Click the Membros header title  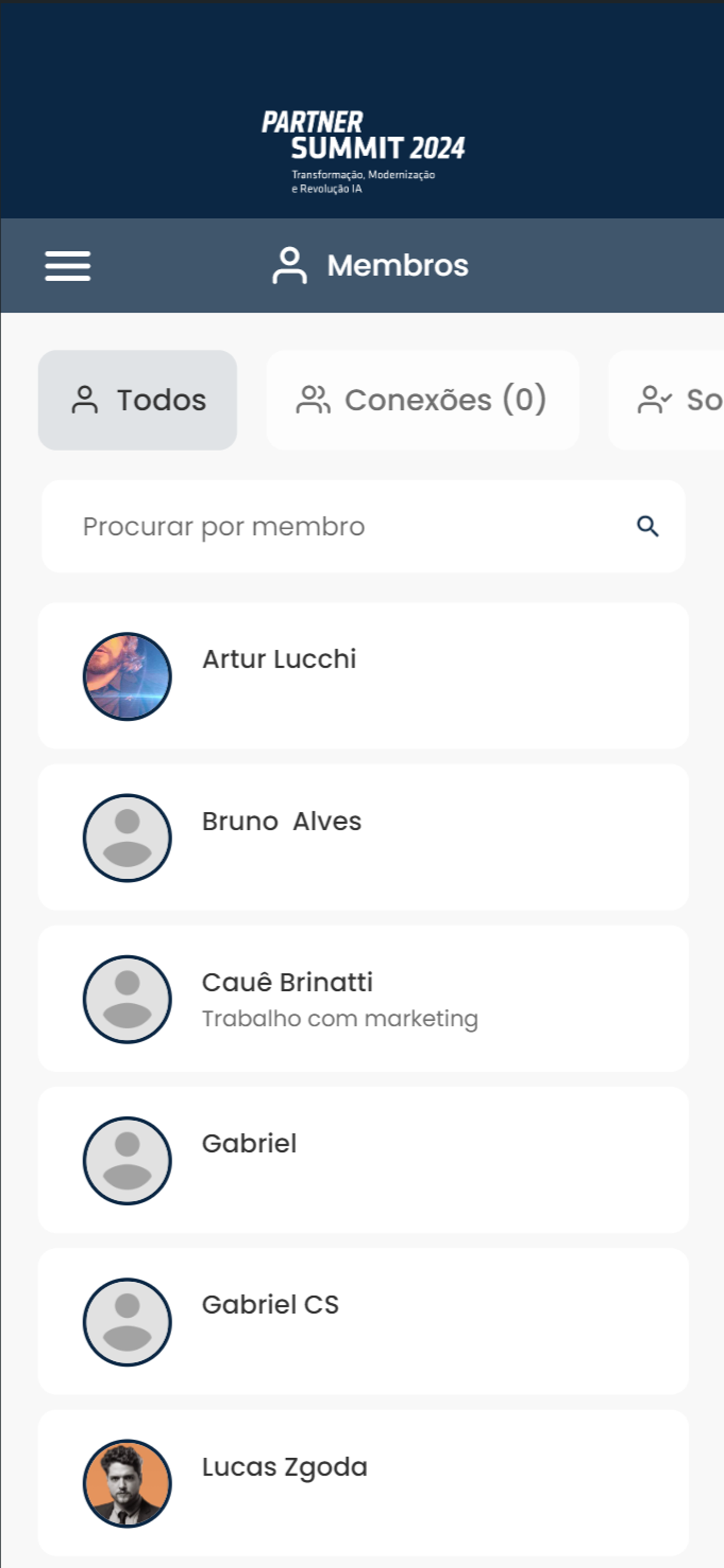coord(398,265)
